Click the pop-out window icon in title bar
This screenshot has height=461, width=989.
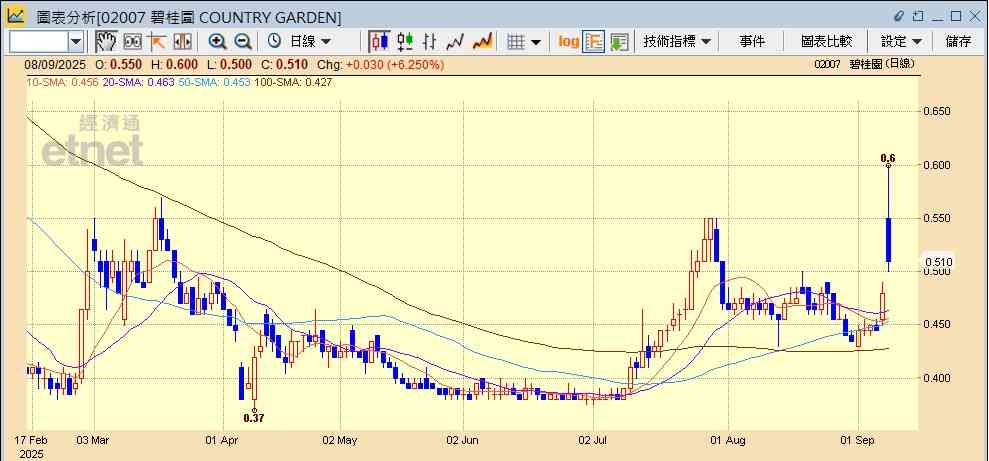(x=918, y=16)
